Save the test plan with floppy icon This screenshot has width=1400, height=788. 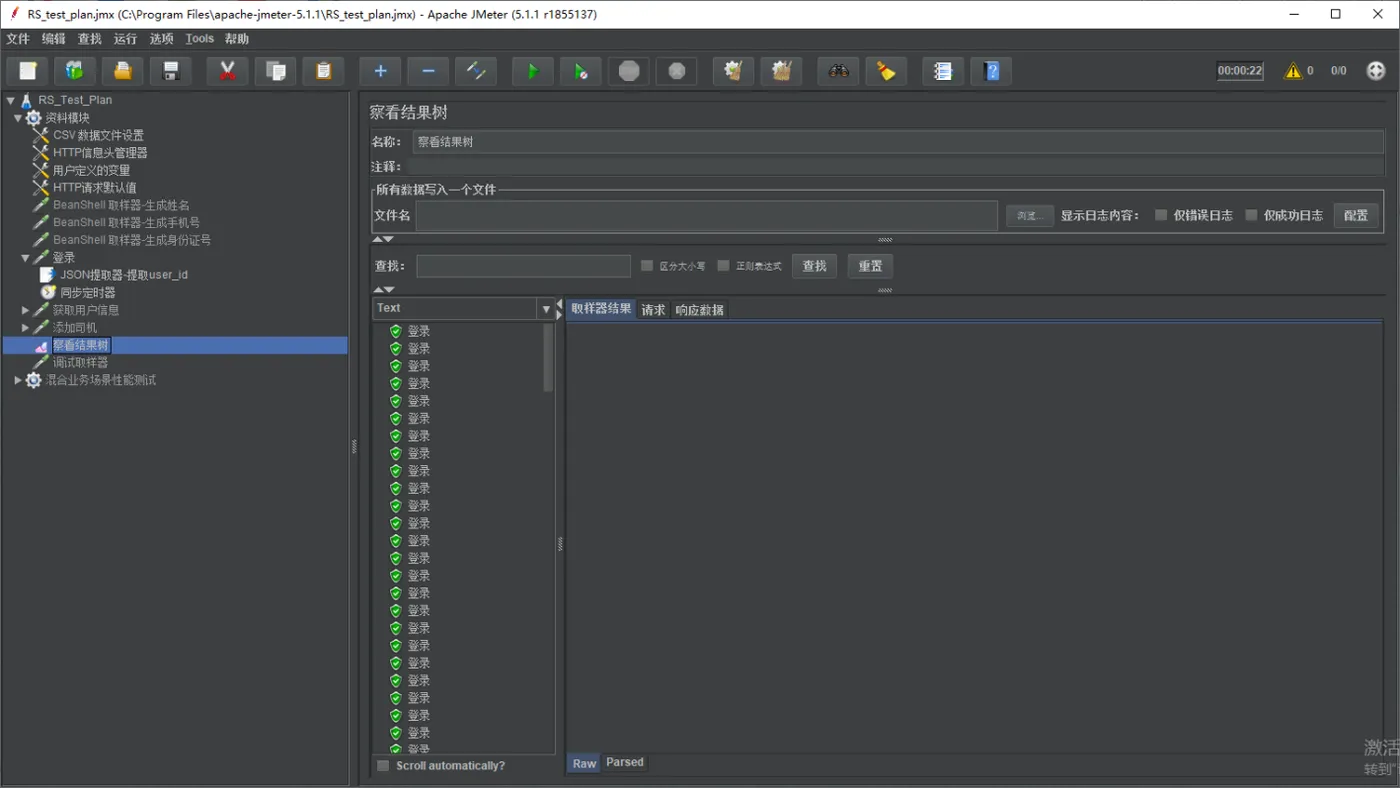(x=171, y=71)
